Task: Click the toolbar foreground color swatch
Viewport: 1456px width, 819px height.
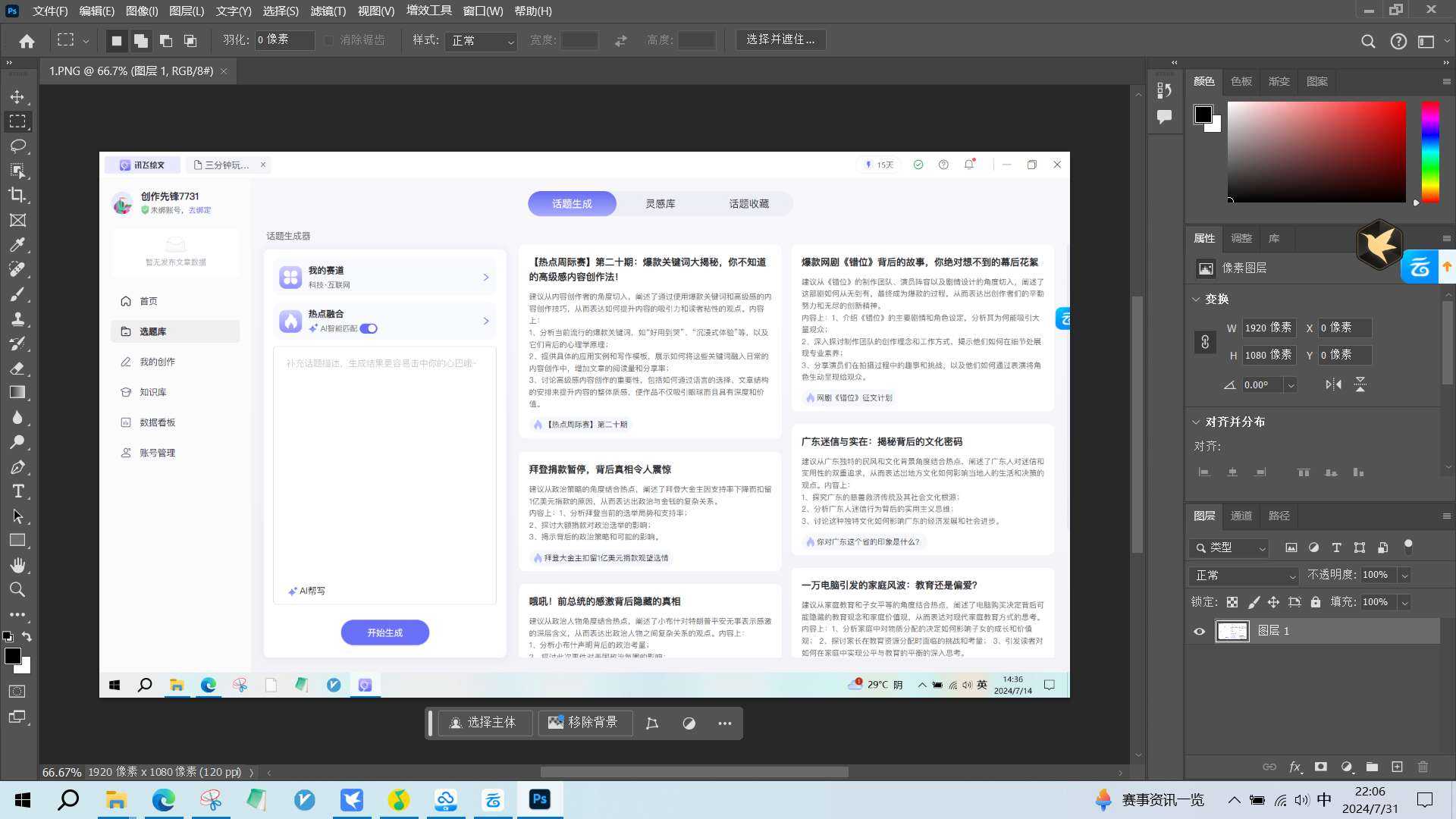Action: coord(13,656)
